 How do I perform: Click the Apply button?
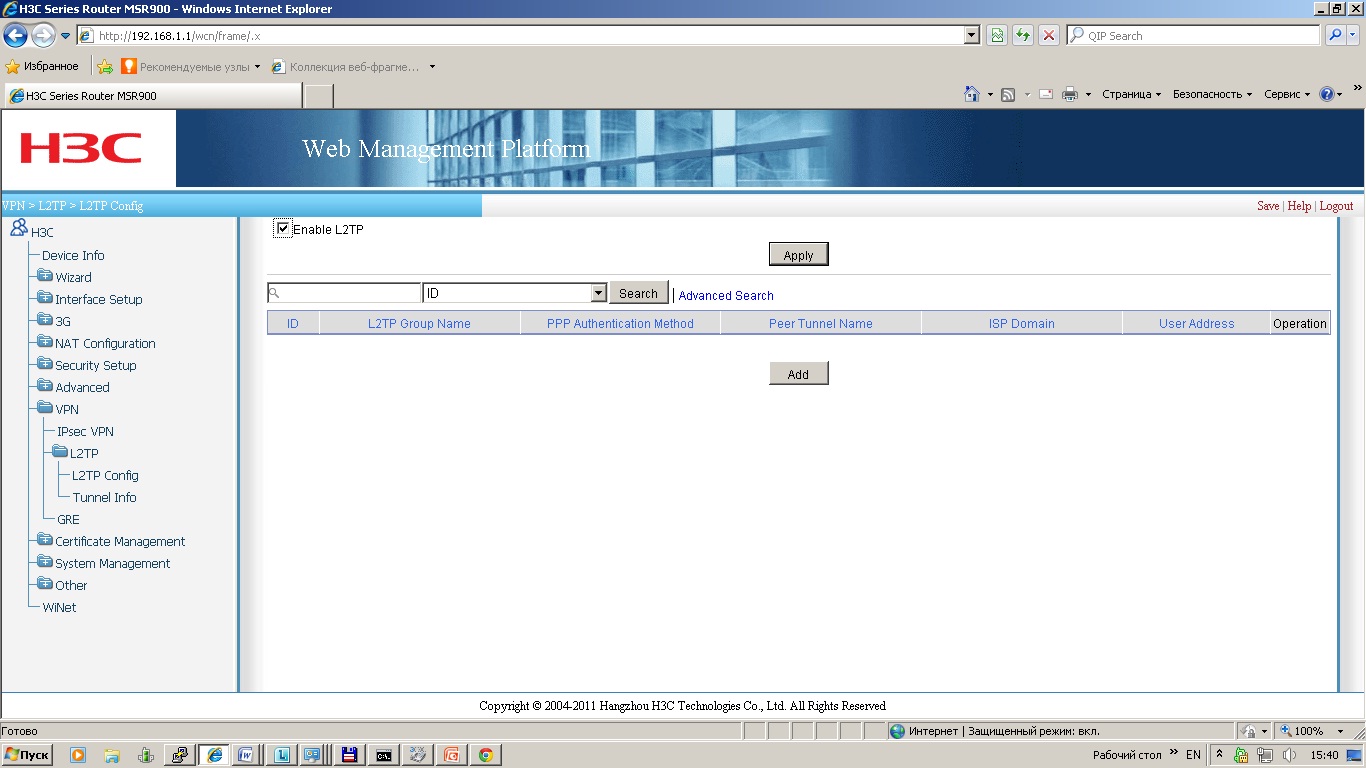click(798, 255)
